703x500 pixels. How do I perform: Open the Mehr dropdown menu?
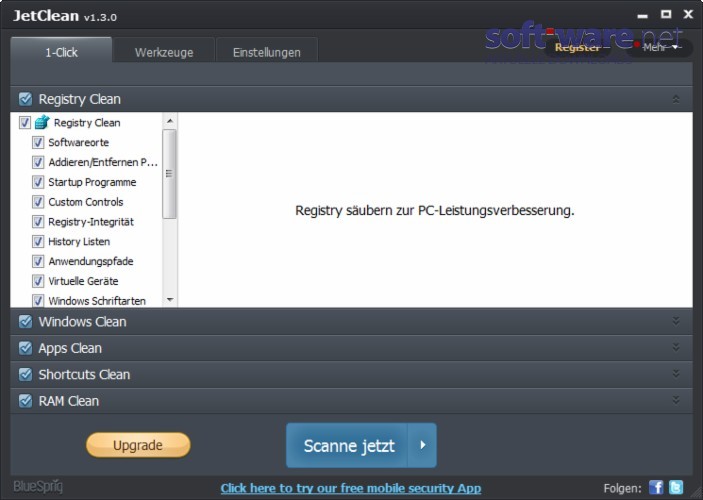pyautogui.click(x=660, y=48)
